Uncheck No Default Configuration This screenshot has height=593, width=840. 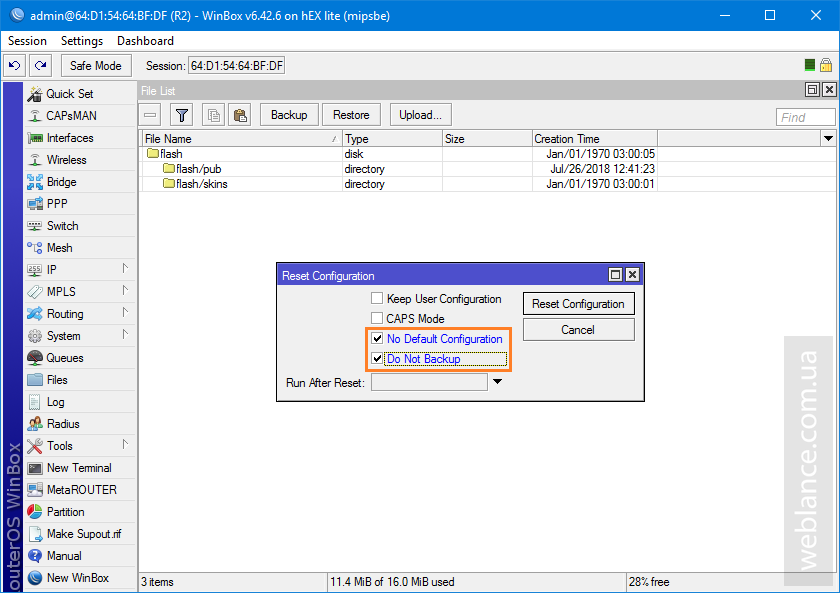(x=377, y=338)
